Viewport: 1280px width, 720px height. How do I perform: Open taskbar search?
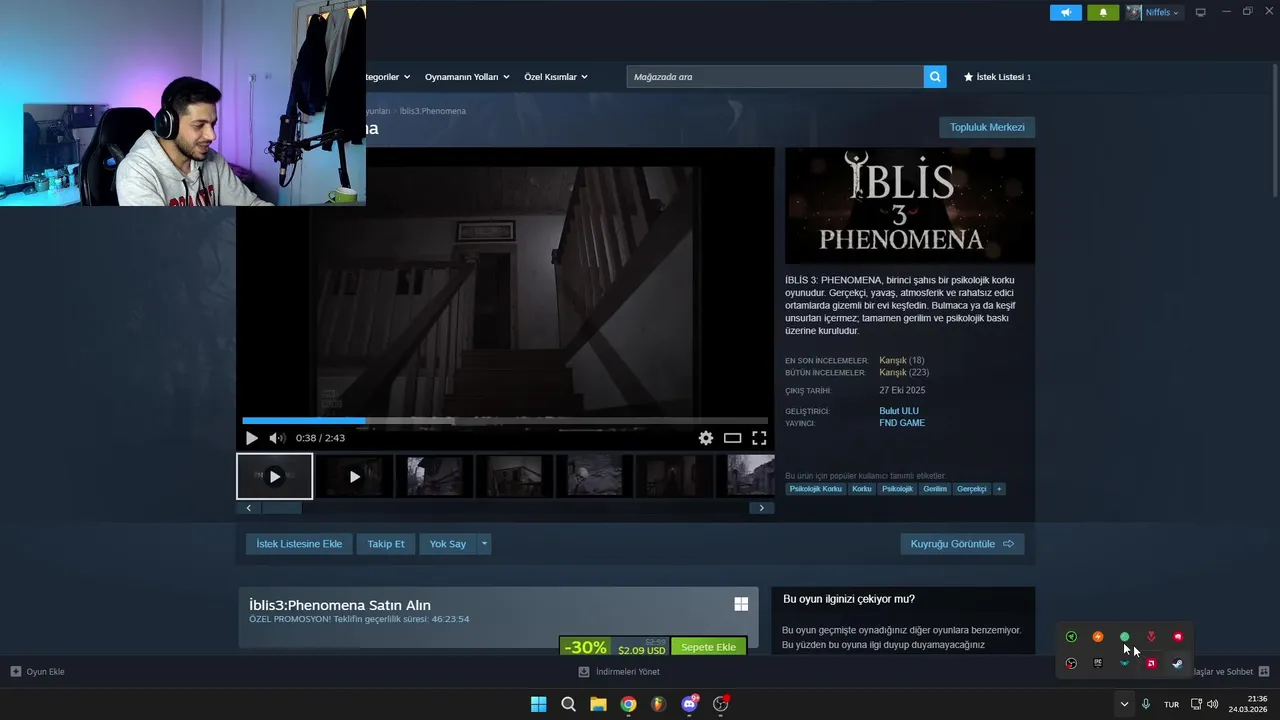[568, 704]
